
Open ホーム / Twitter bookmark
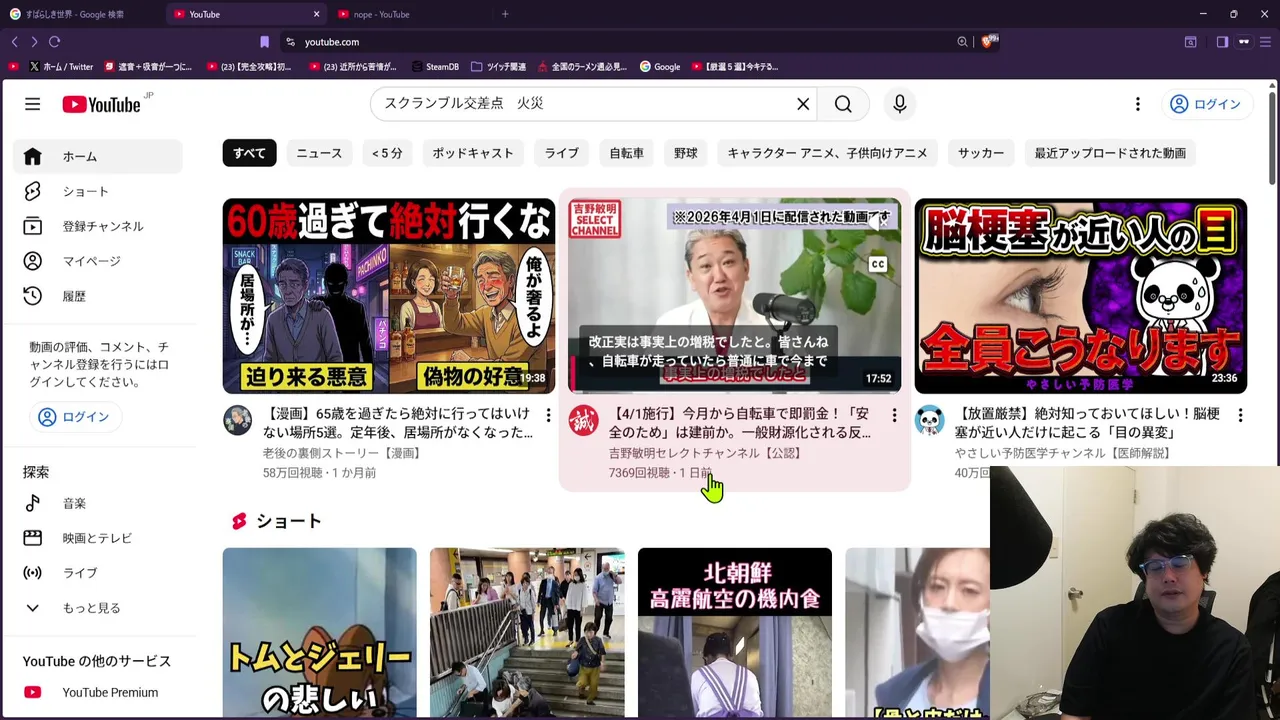click(60, 67)
